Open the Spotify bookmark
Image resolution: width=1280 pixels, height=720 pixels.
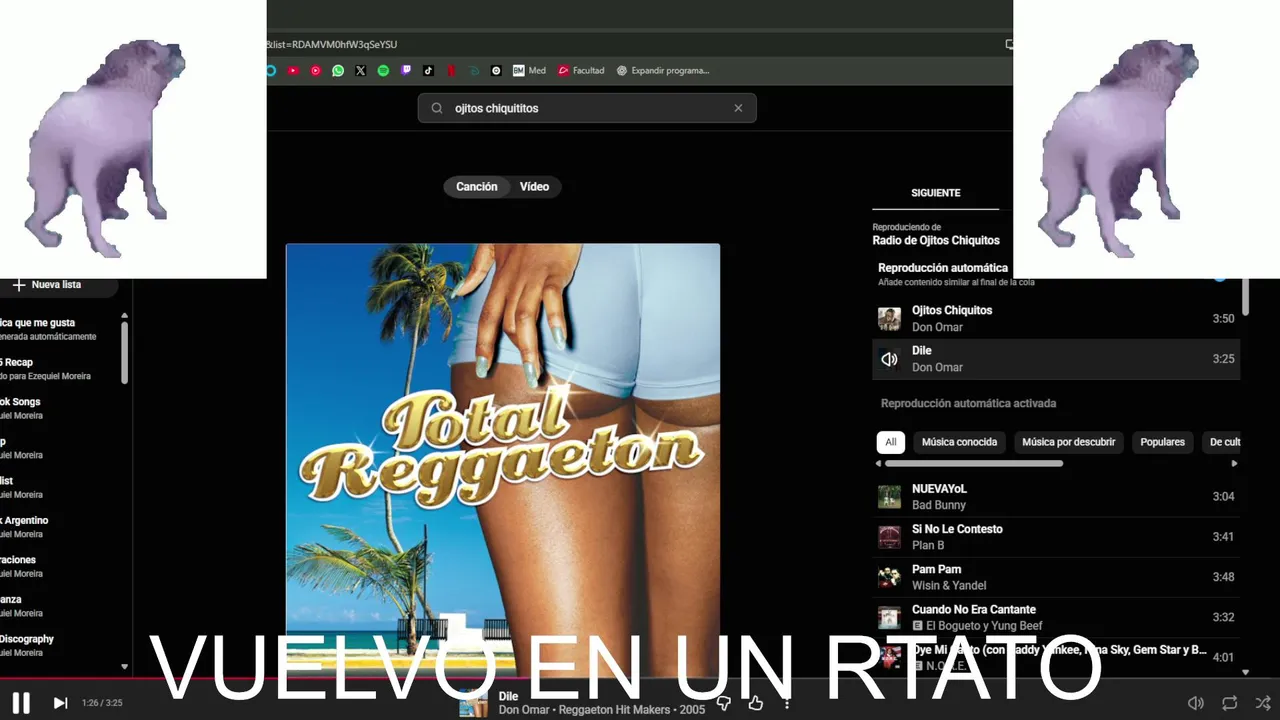pos(383,71)
